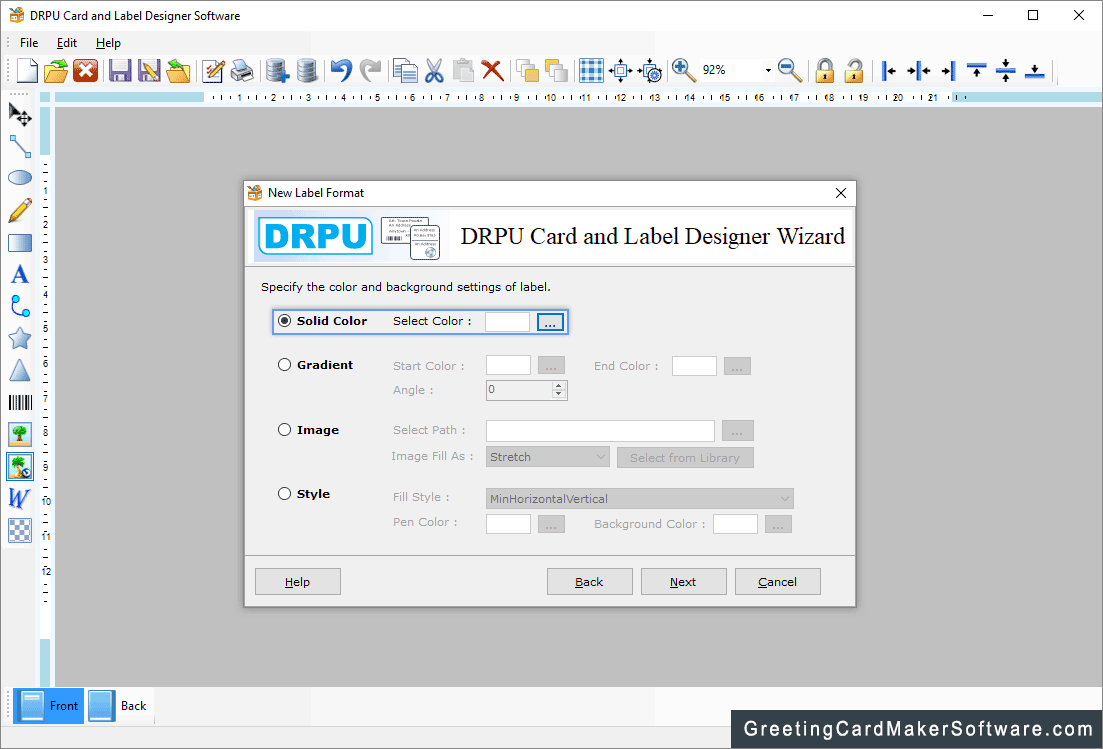Image resolution: width=1103 pixels, height=749 pixels.
Task: Click the align left edges icon
Action: pos(888,70)
